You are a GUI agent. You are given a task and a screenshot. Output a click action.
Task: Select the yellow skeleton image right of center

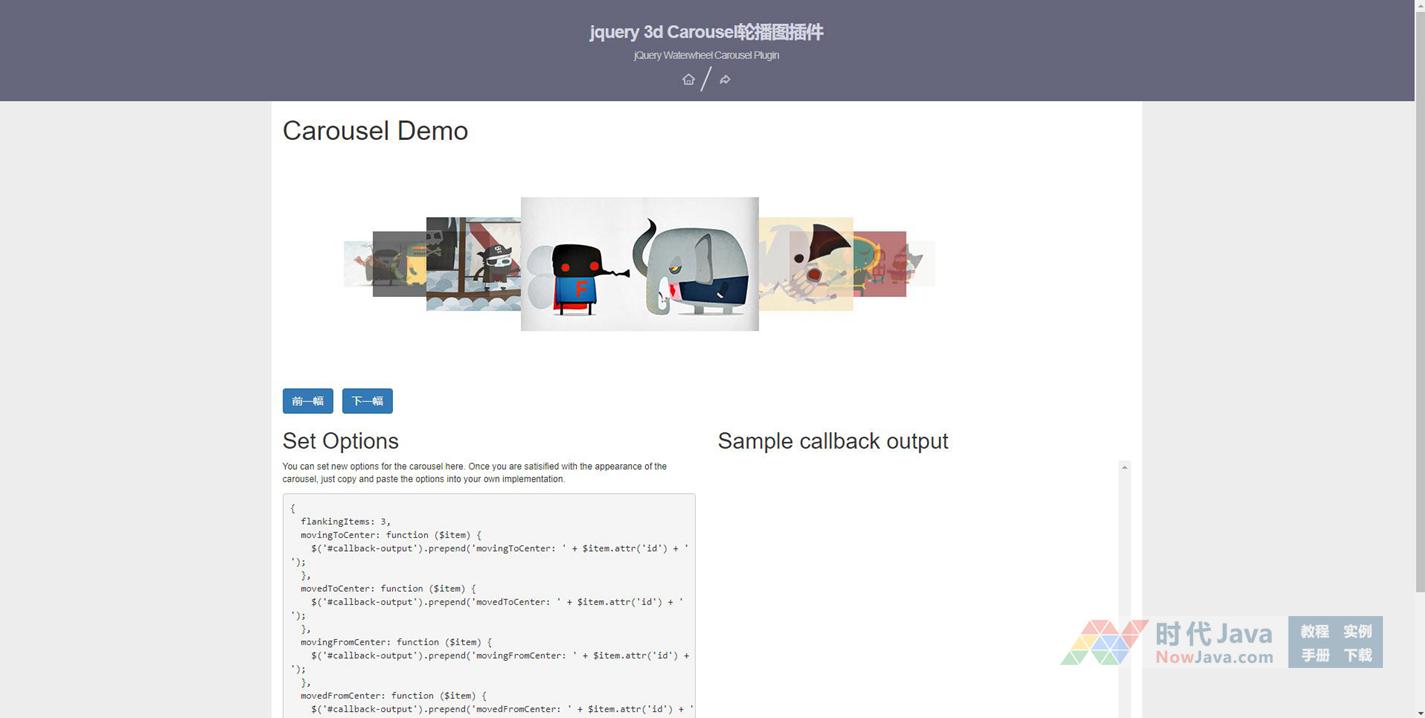(x=806, y=264)
